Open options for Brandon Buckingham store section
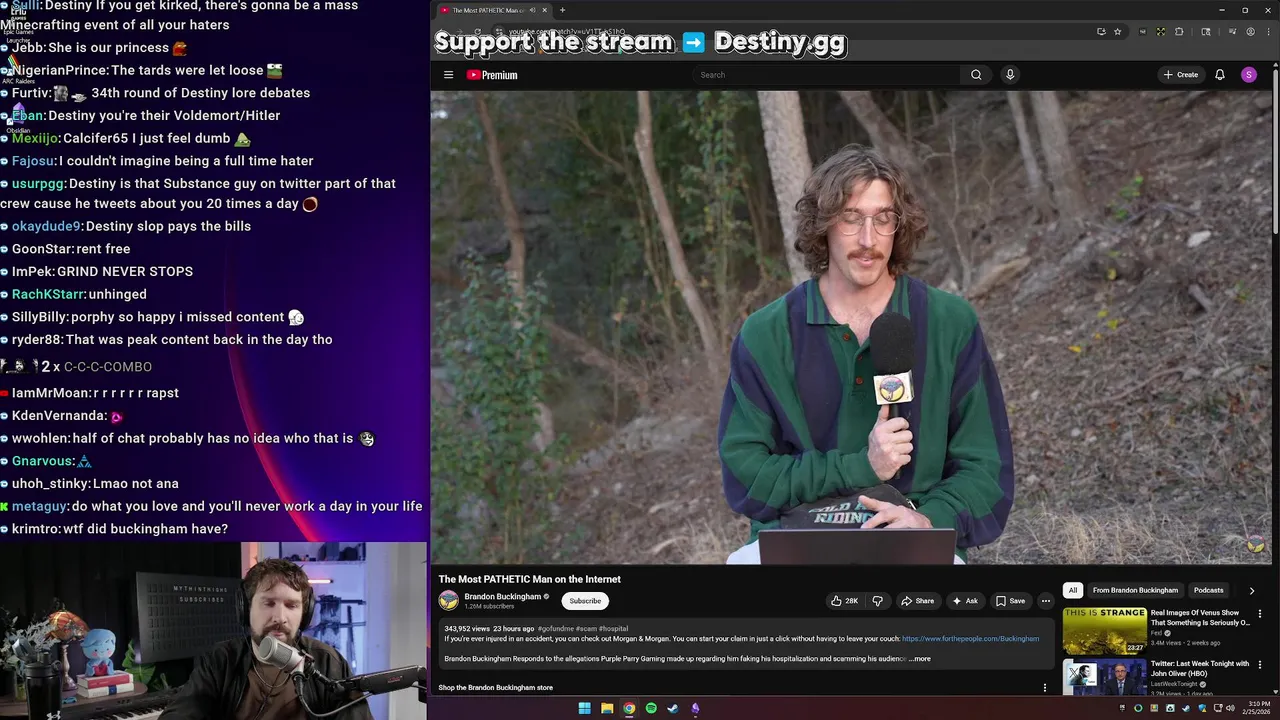 (1045, 688)
